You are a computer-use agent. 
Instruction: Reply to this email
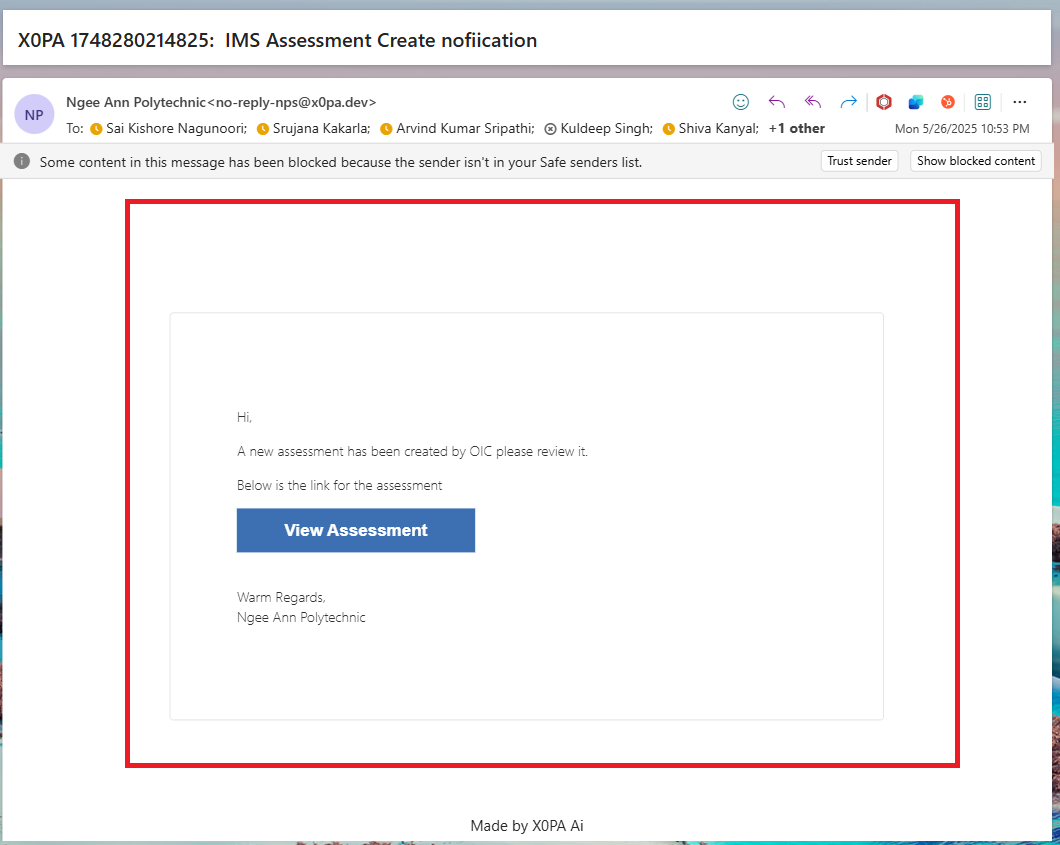click(777, 102)
